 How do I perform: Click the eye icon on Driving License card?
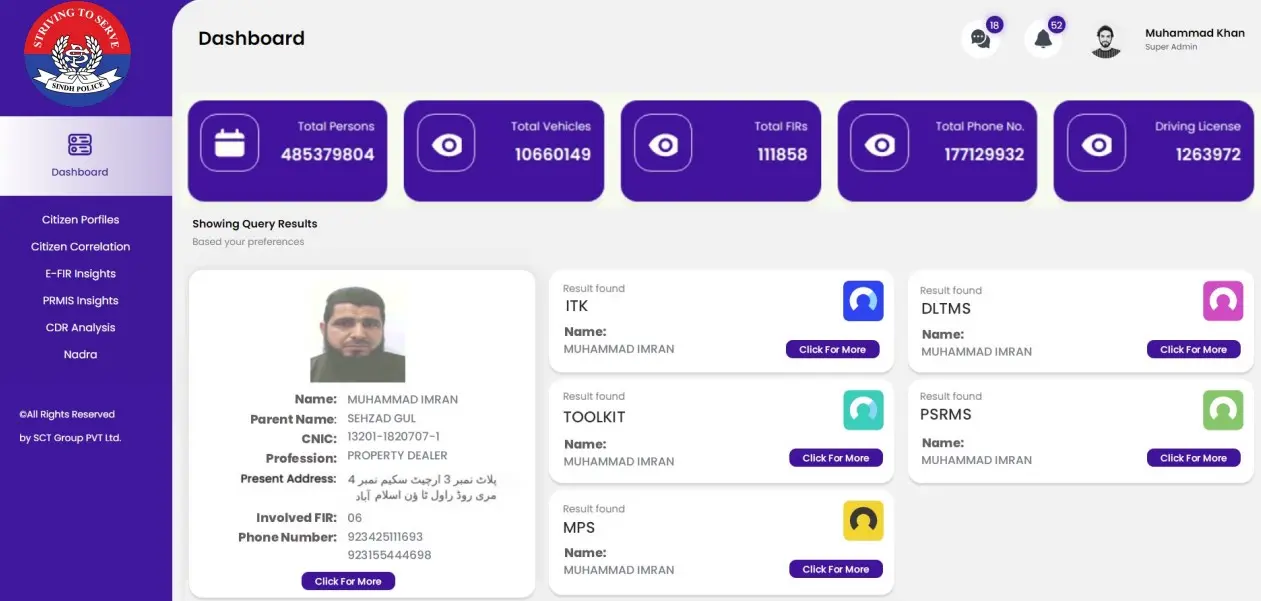click(1096, 144)
